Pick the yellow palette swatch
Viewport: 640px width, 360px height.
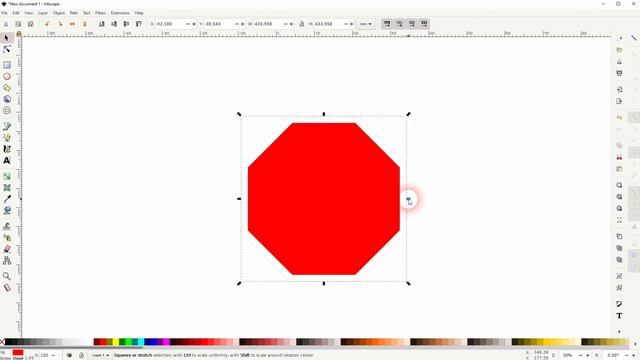(116, 342)
